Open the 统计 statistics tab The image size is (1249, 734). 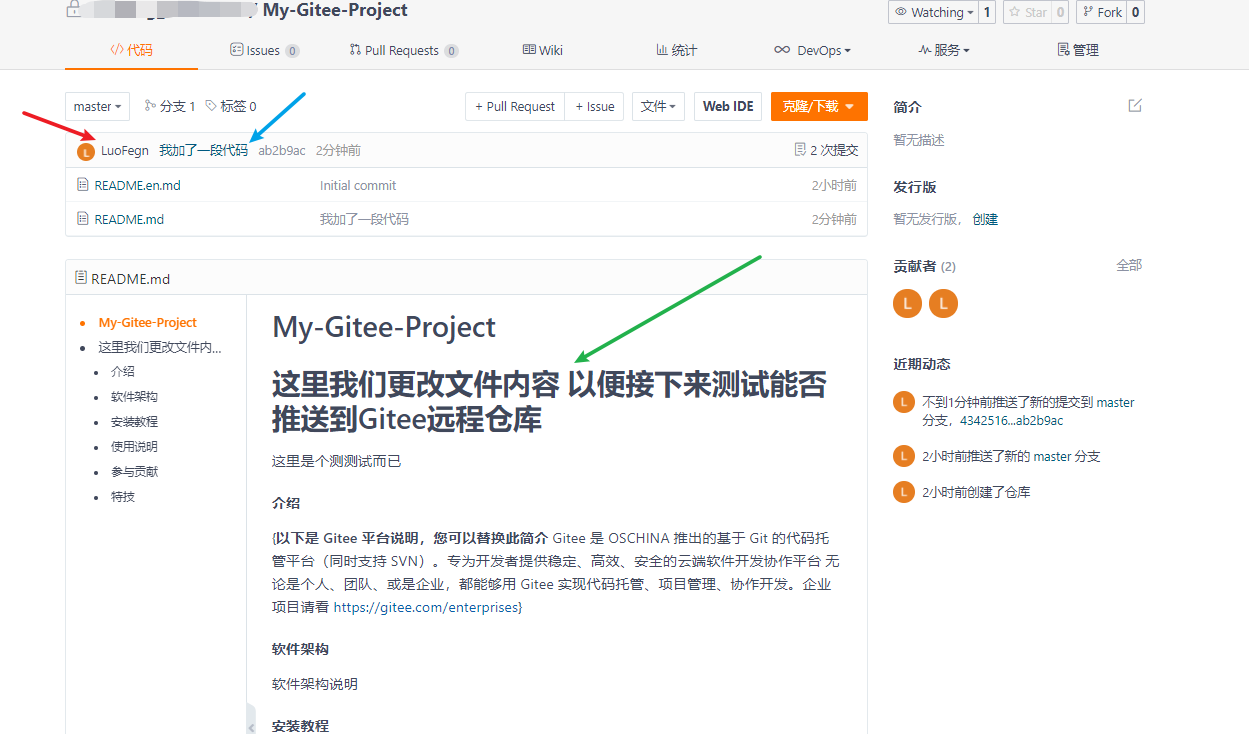pos(677,50)
